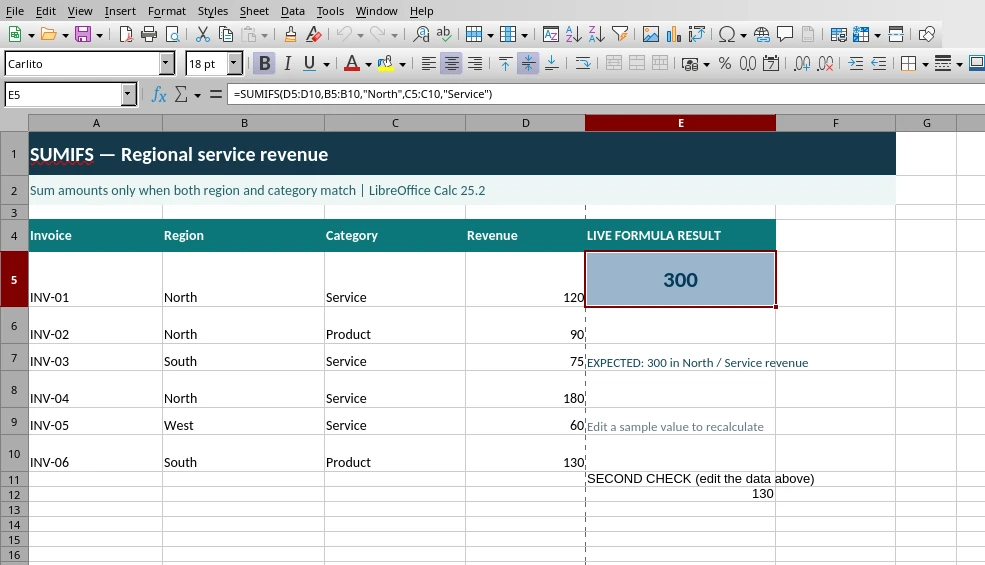This screenshot has height=565, width=985.
Task: Open the Tools menu
Action: pyautogui.click(x=330, y=11)
